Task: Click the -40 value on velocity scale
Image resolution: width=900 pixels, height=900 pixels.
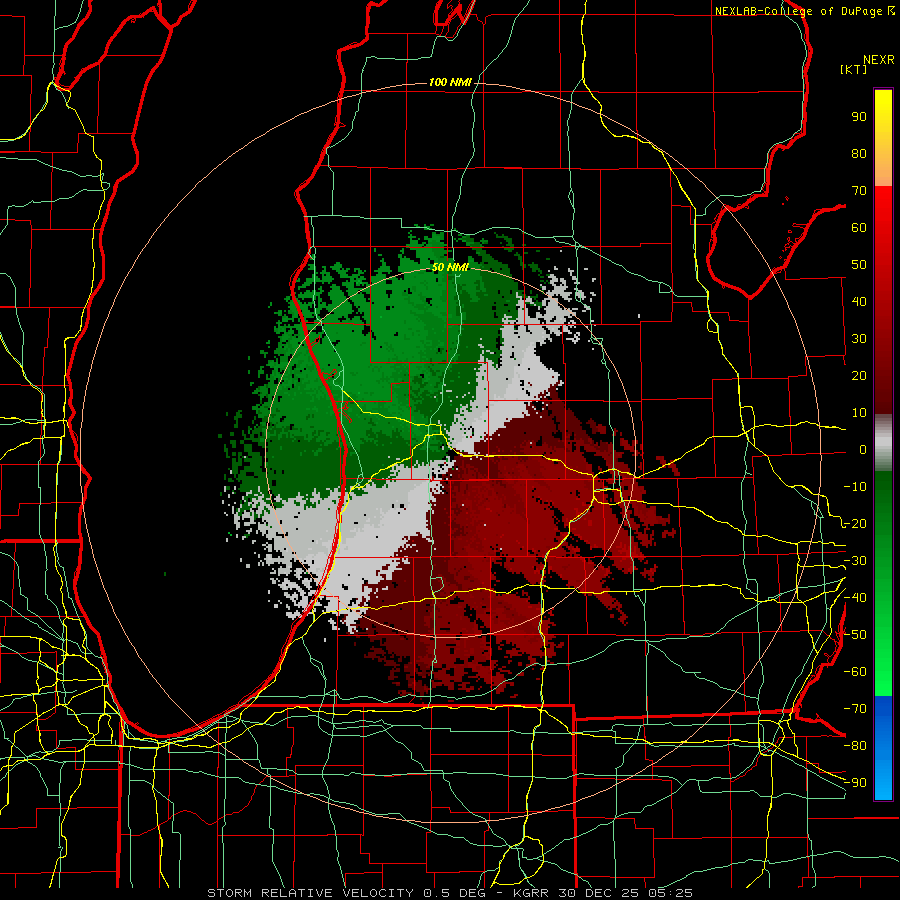Action: pyautogui.click(x=855, y=598)
